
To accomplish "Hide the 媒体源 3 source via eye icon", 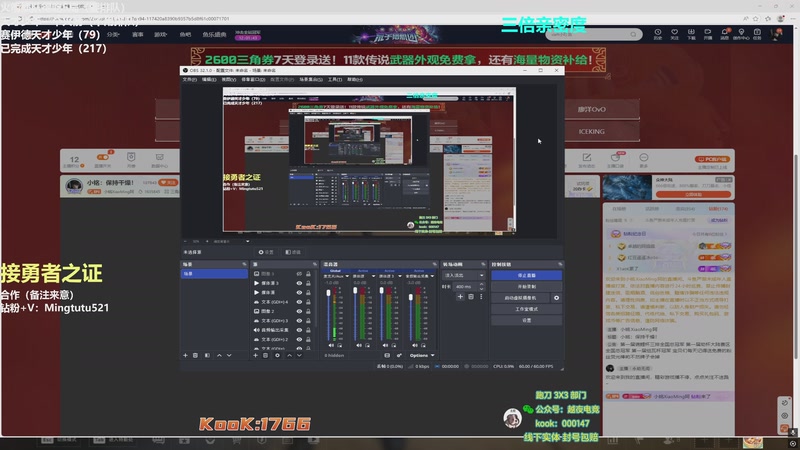I will tap(299, 283).
